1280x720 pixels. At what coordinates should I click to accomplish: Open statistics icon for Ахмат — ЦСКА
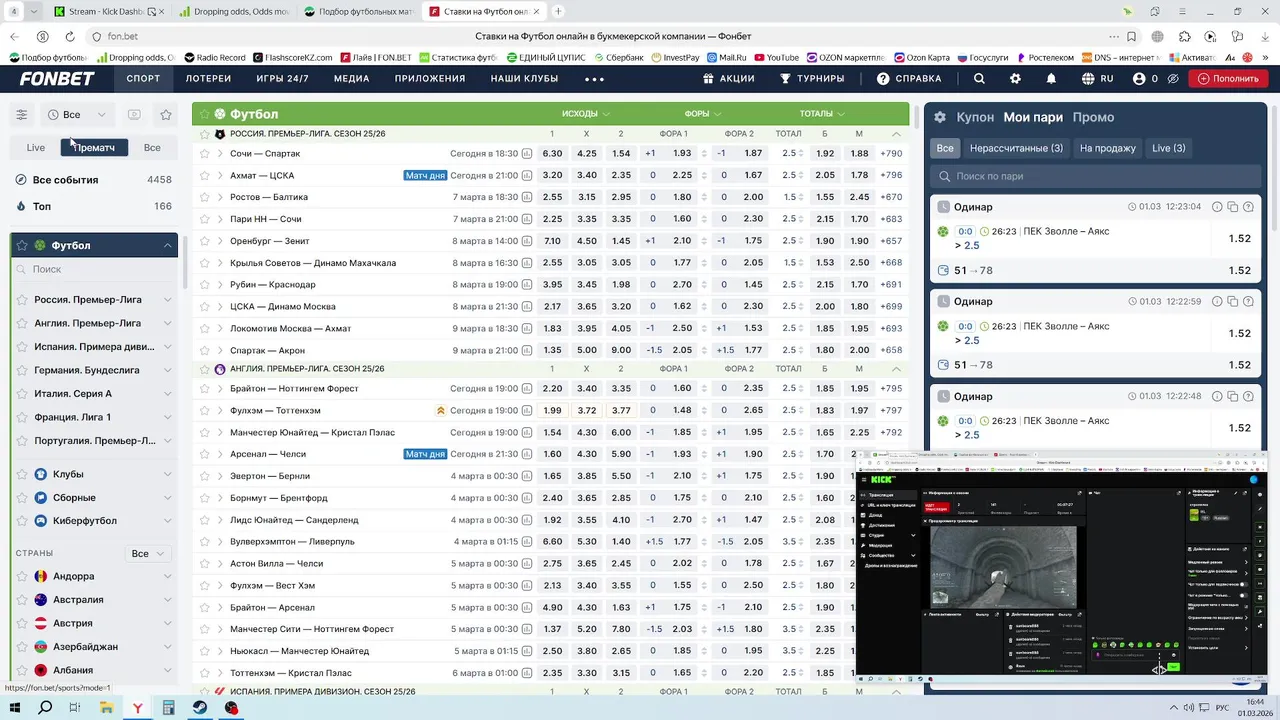(x=527, y=176)
